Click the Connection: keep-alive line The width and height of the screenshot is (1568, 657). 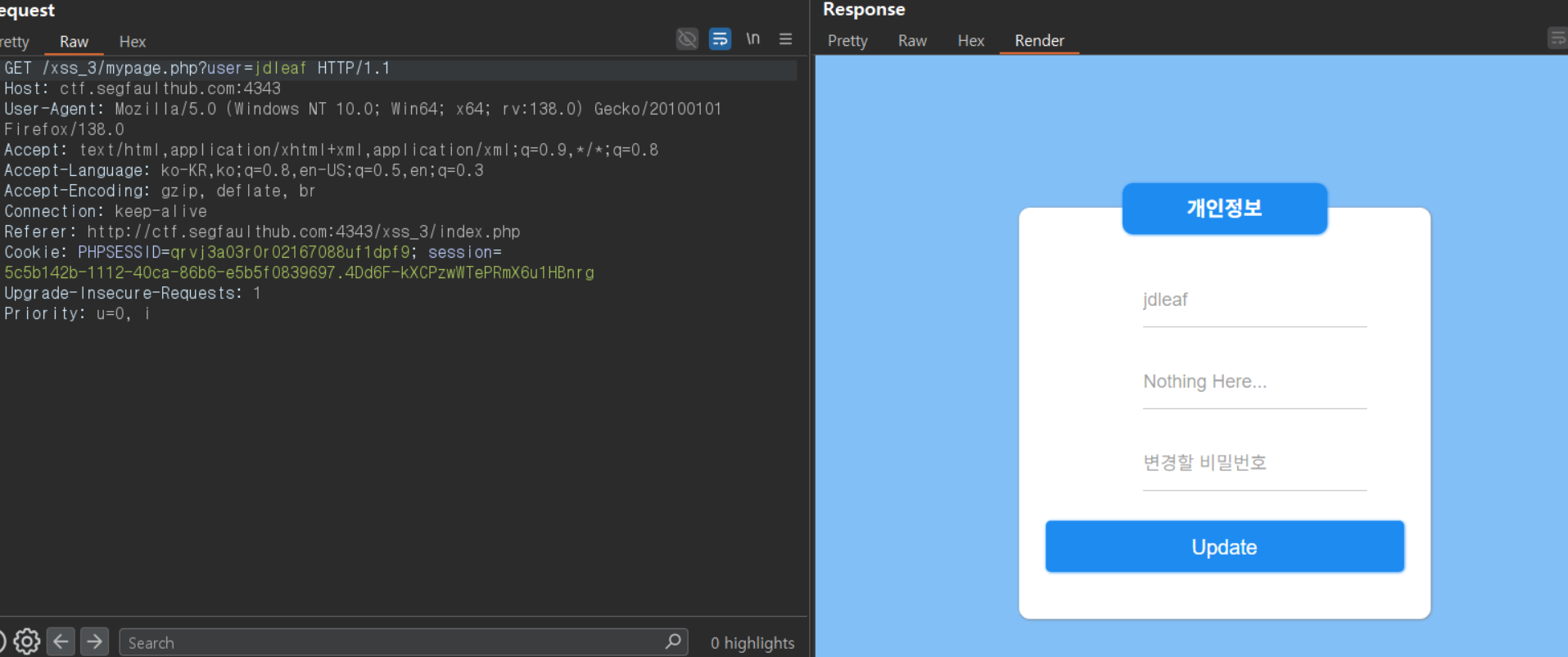(x=106, y=211)
